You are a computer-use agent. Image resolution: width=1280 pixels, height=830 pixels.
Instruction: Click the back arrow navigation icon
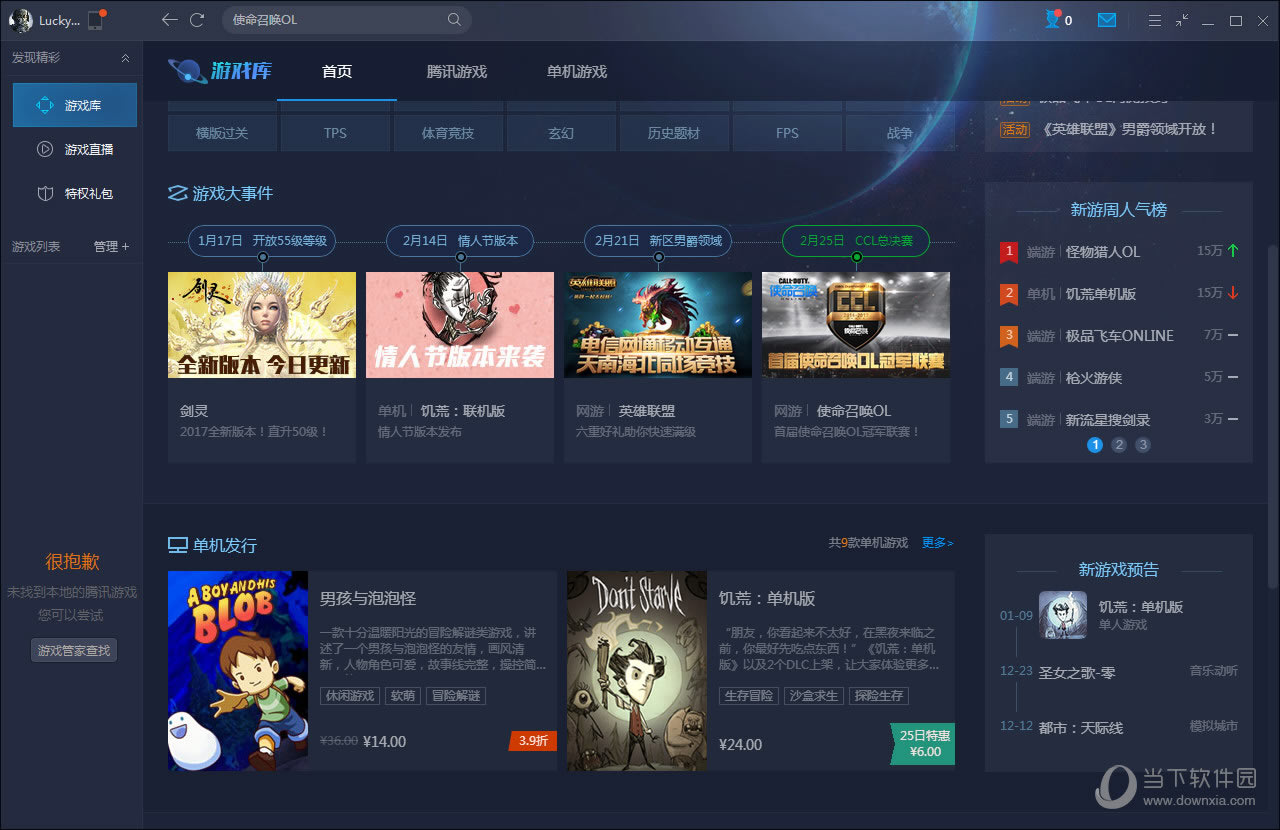pos(170,20)
